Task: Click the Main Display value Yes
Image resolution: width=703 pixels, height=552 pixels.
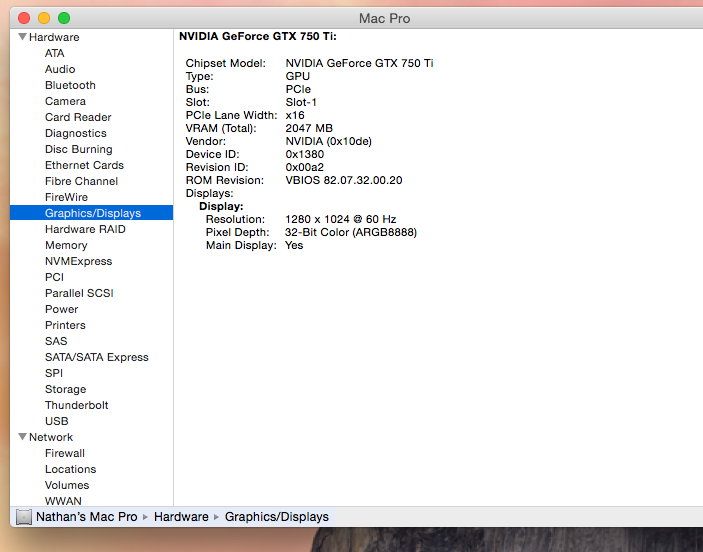Action: (294, 245)
